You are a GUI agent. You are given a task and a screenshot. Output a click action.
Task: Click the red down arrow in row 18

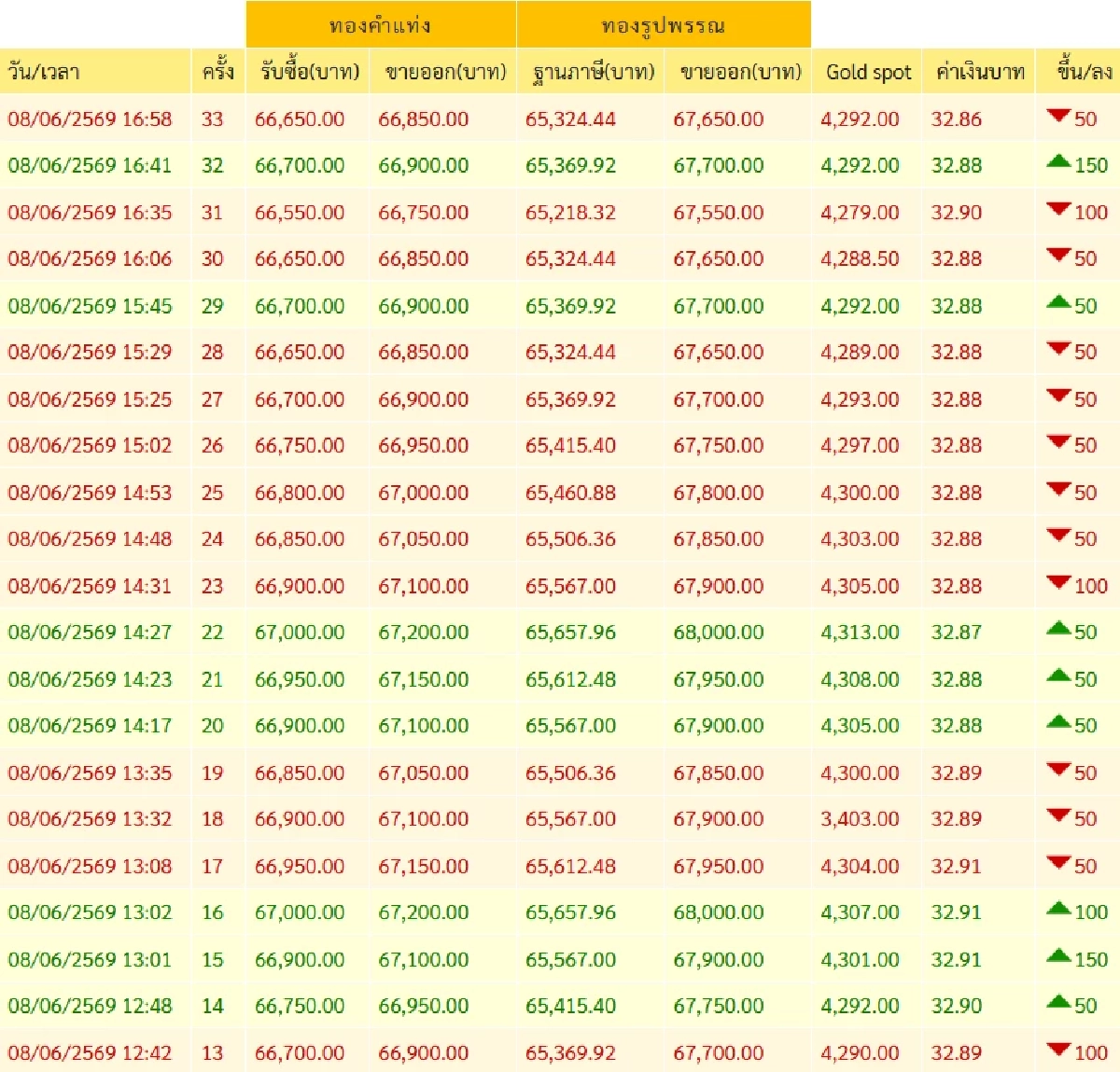click(x=1058, y=815)
